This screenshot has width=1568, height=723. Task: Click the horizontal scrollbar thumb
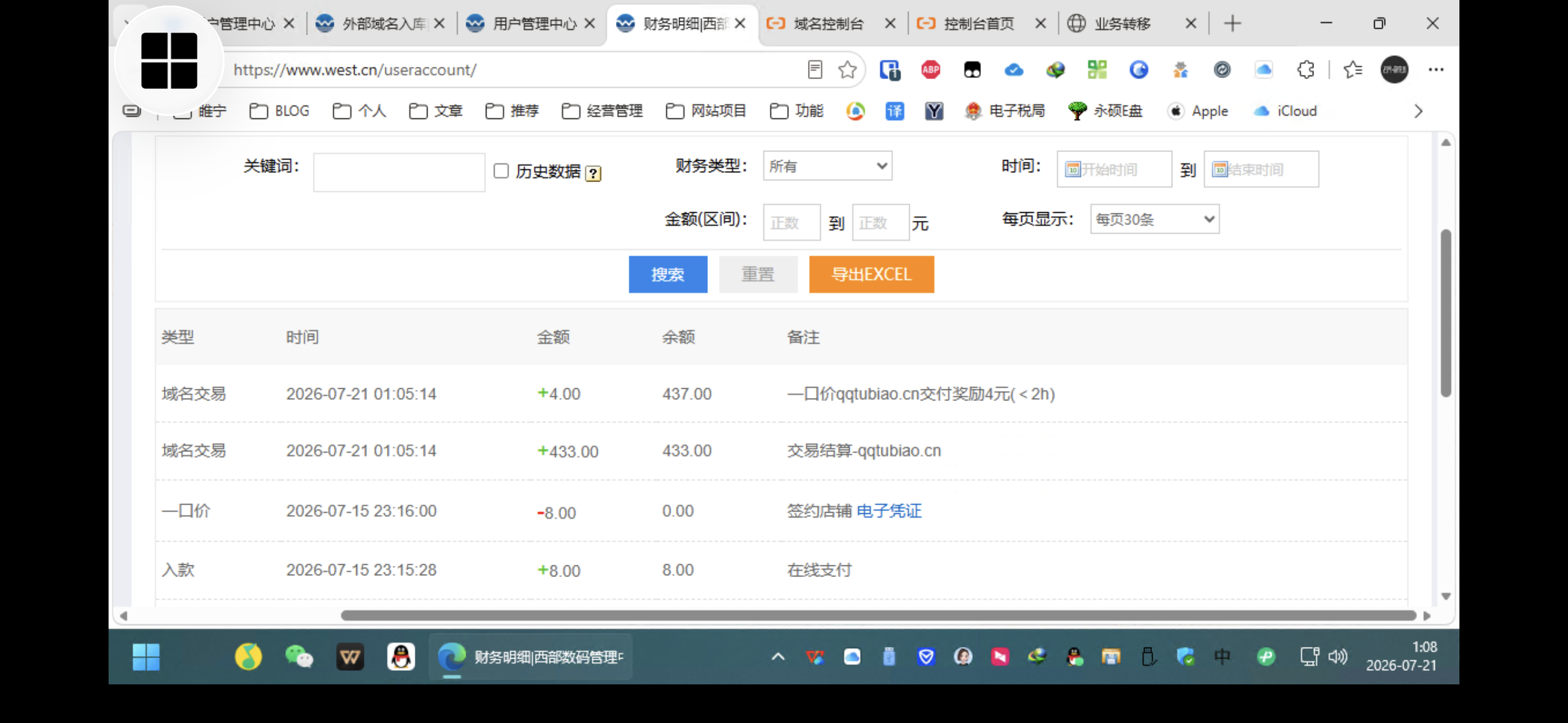[x=878, y=615]
